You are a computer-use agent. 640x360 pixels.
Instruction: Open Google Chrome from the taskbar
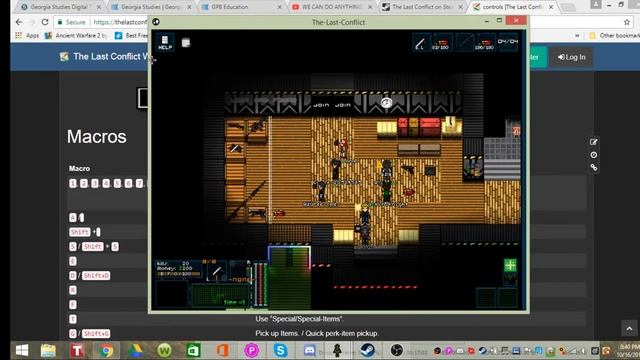coord(106,350)
